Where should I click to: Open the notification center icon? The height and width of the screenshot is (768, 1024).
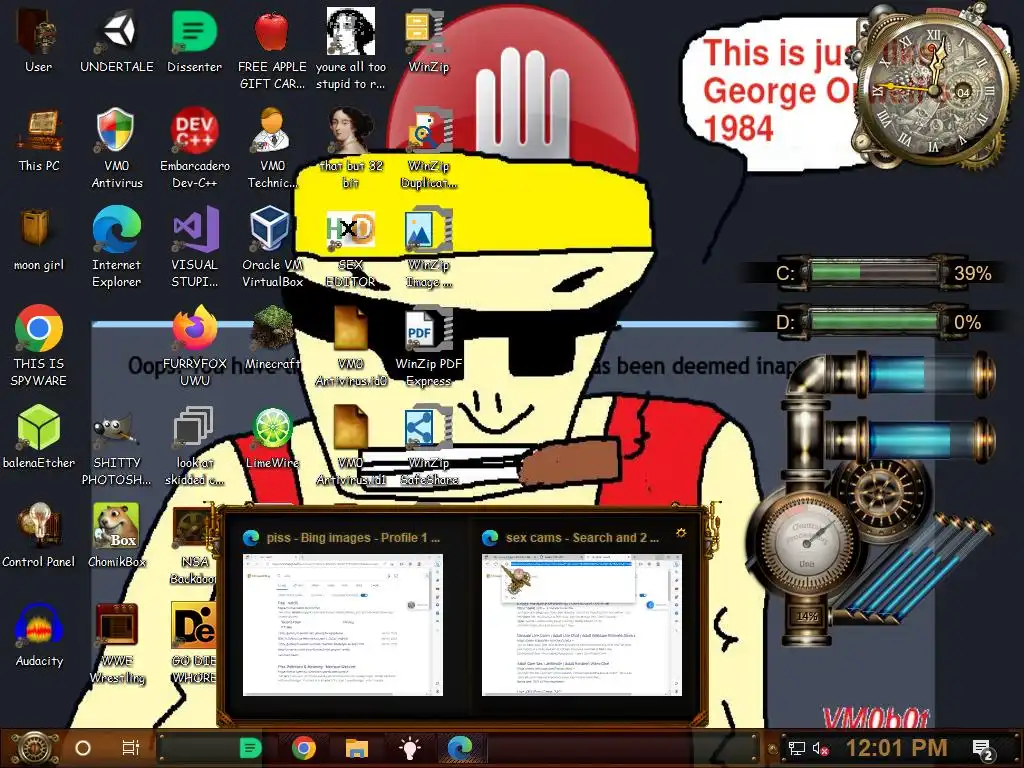[x=983, y=749]
